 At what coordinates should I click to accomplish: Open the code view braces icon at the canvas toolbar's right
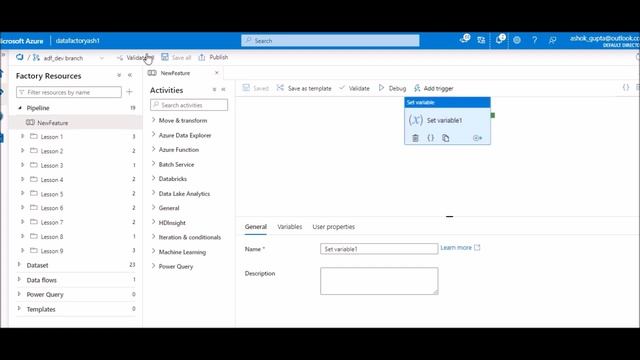625,87
